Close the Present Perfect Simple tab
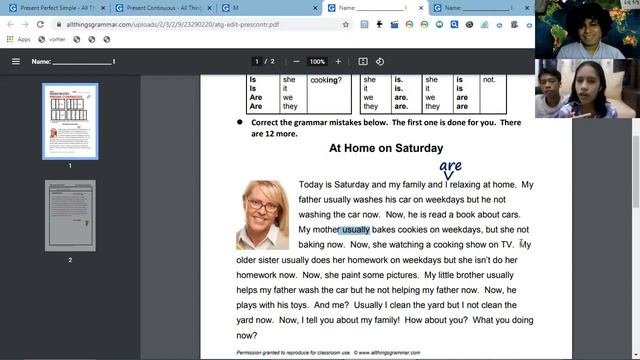The height and width of the screenshot is (360, 640). click(x=103, y=8)
